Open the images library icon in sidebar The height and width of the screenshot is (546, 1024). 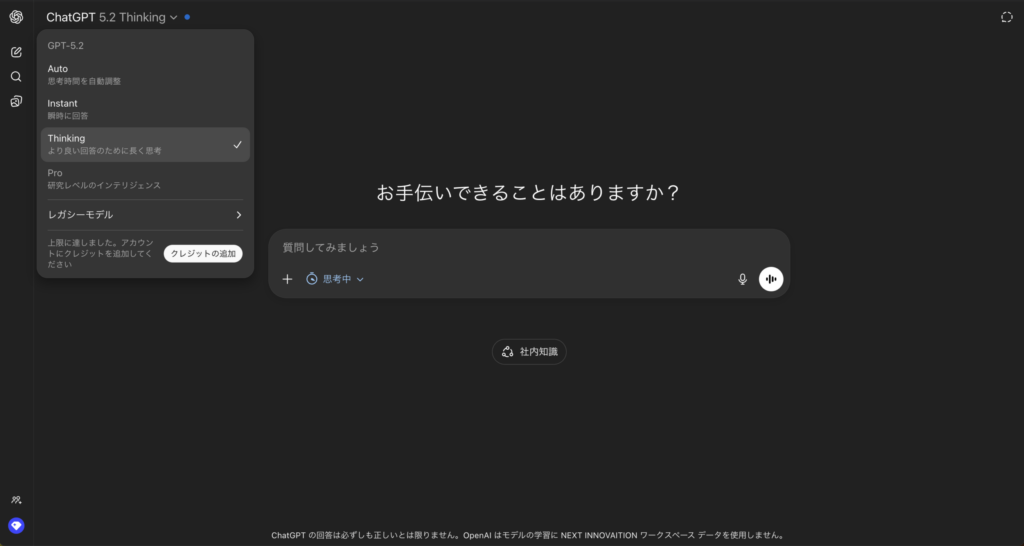click(x=16, y=101)
